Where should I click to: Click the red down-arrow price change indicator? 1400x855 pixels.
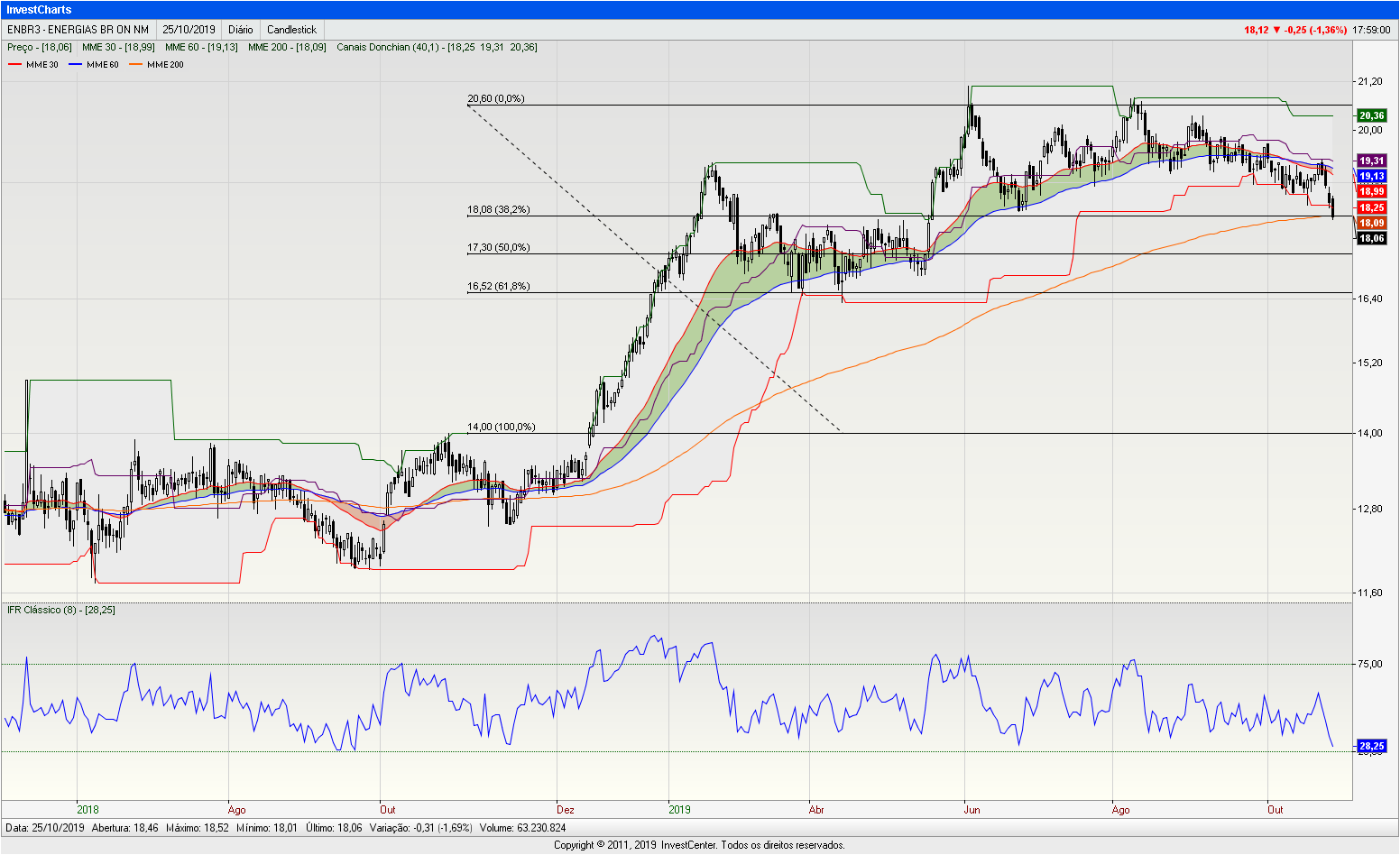pos(1276,30)
